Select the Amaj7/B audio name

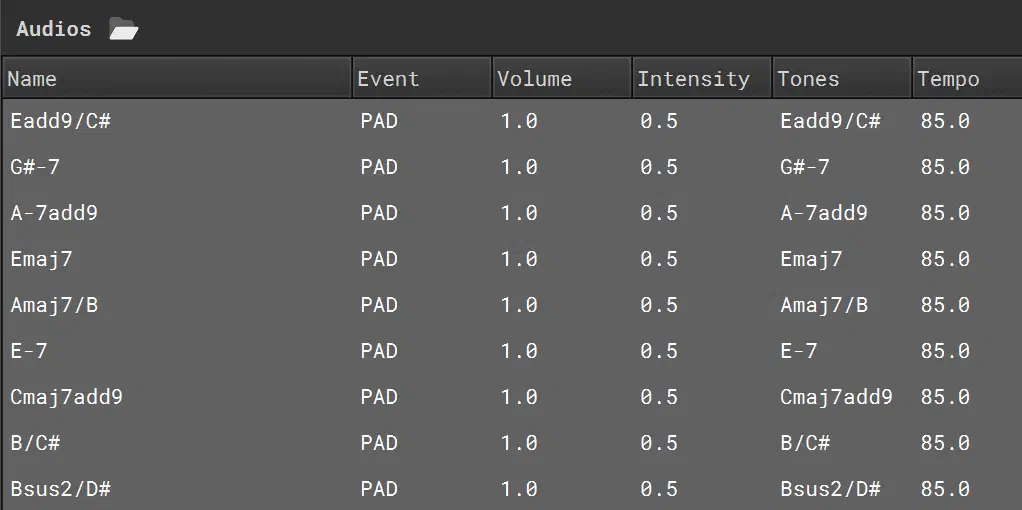click(x=54, y=305)
